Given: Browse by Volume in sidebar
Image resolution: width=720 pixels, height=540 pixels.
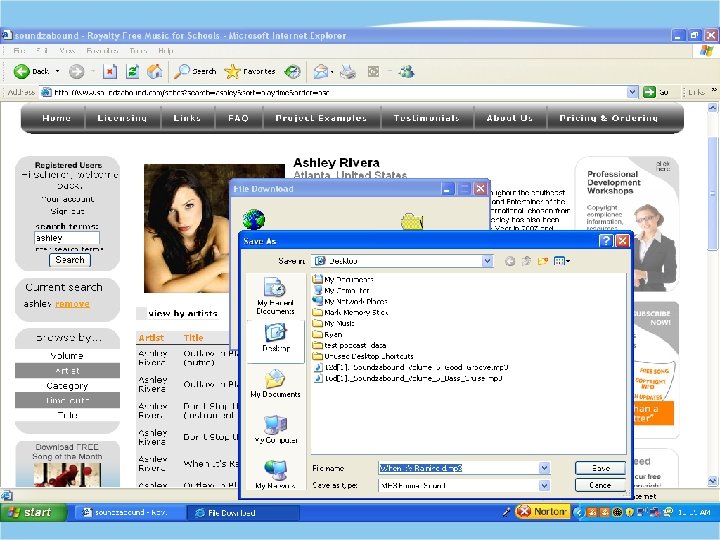Looking at the screenshot, I should (67, 356).
